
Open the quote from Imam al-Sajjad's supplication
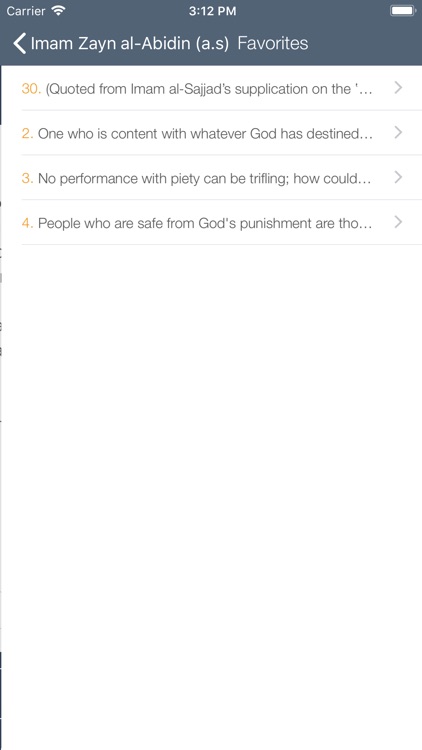(211, 88)
